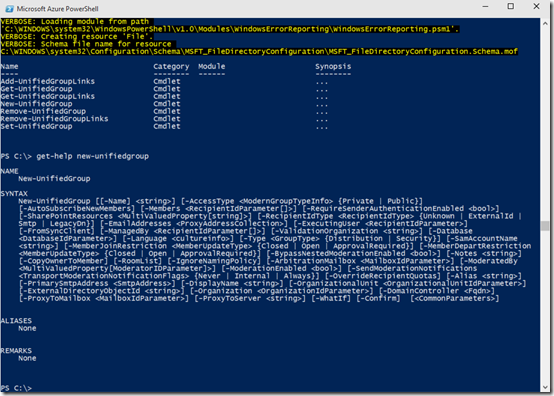Screen dimensions: 554x396
Task: Click the '[<CommonParameters>]' text
Action: (454, 299)
